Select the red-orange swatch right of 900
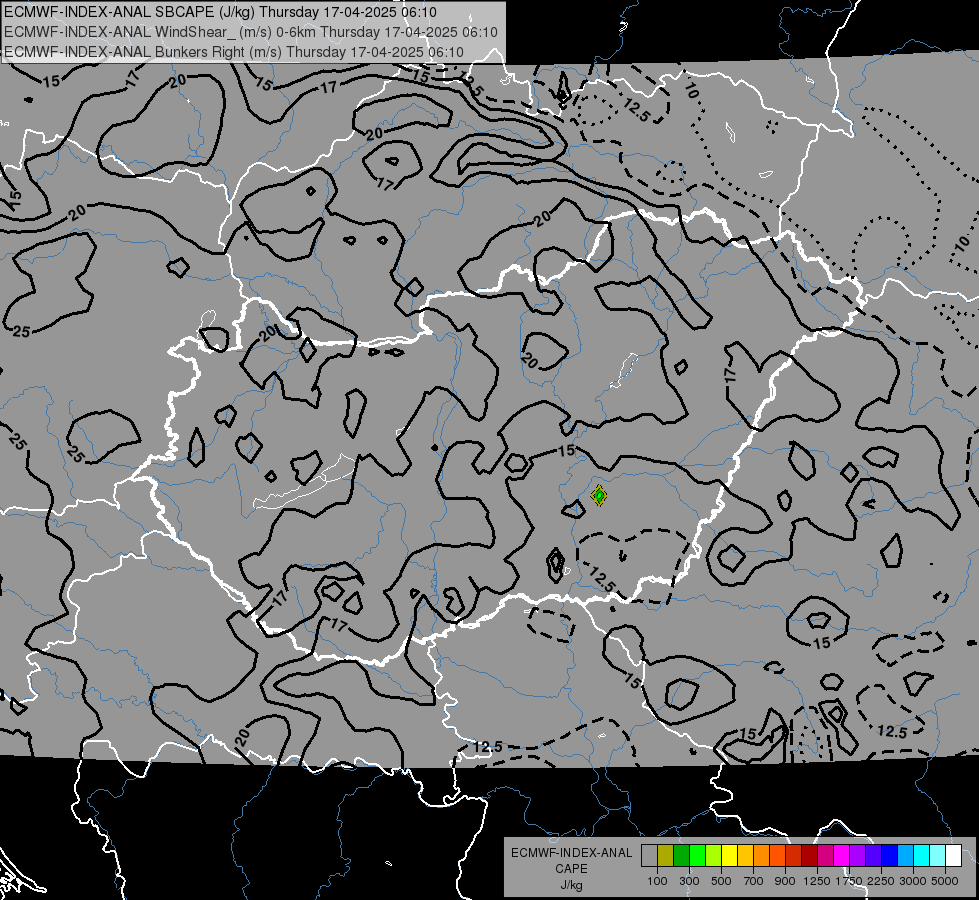Viewport: 979px width, 900px height. click(x=777, y=856)
